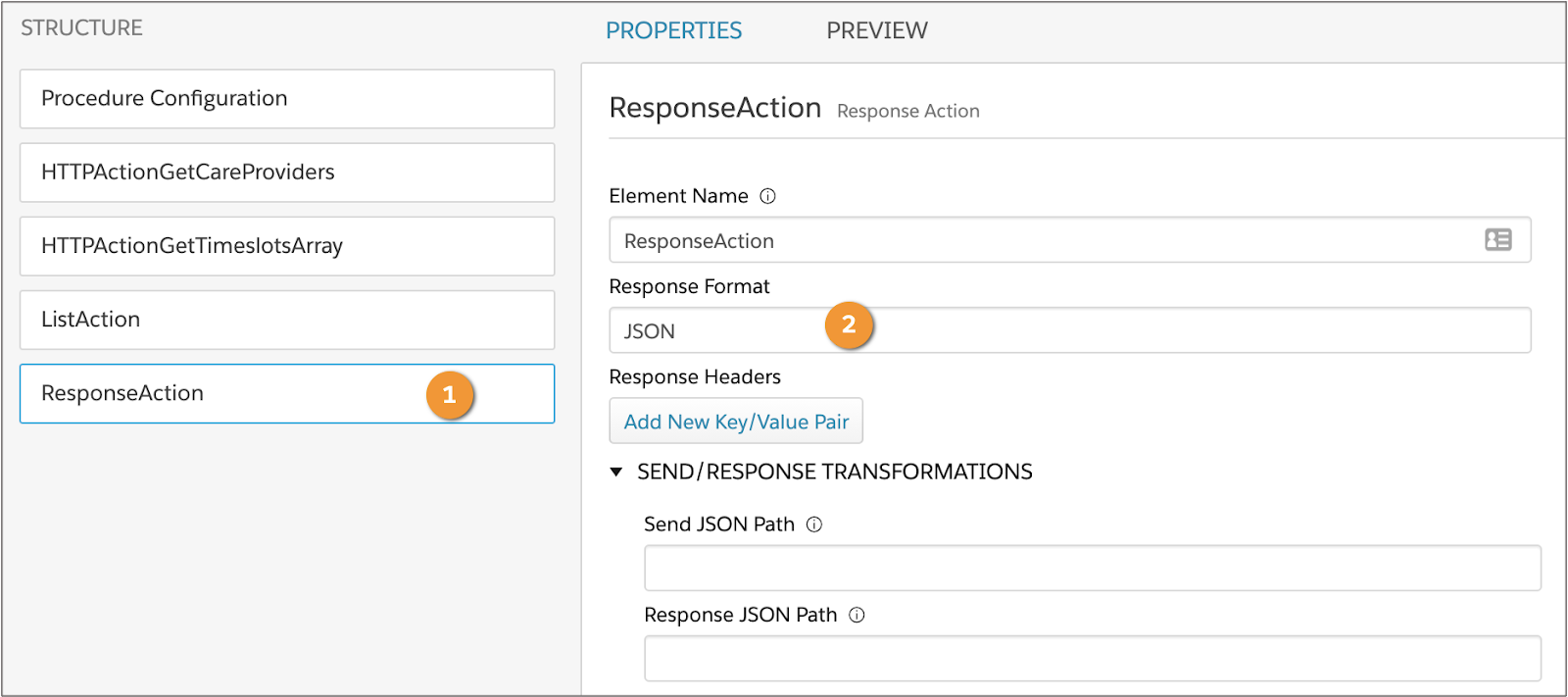Click the Response Action subtitle text
The height and width of the screenshot is (697, 1568).
point(908,112)
